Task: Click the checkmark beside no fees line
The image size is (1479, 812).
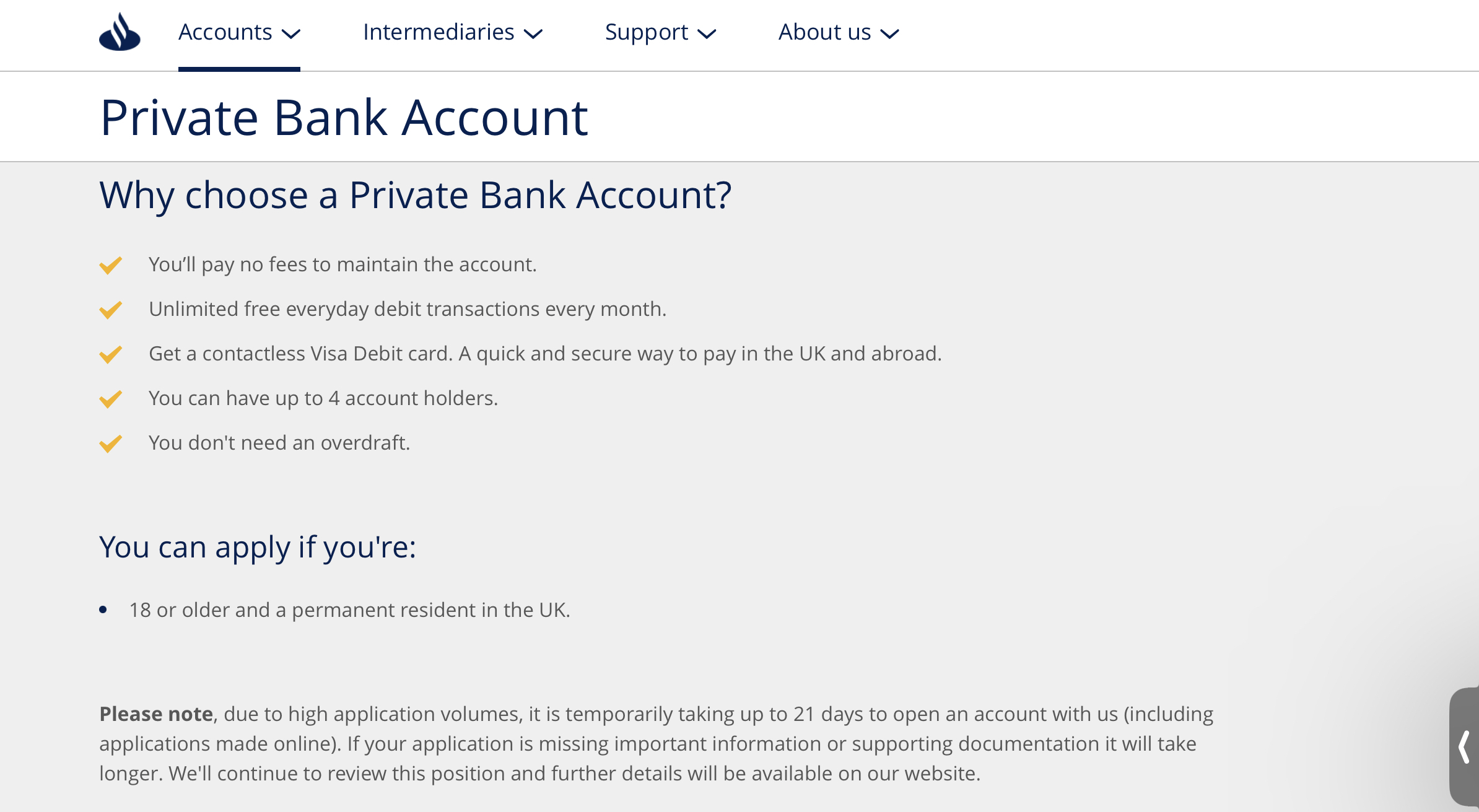Action: 111,265
